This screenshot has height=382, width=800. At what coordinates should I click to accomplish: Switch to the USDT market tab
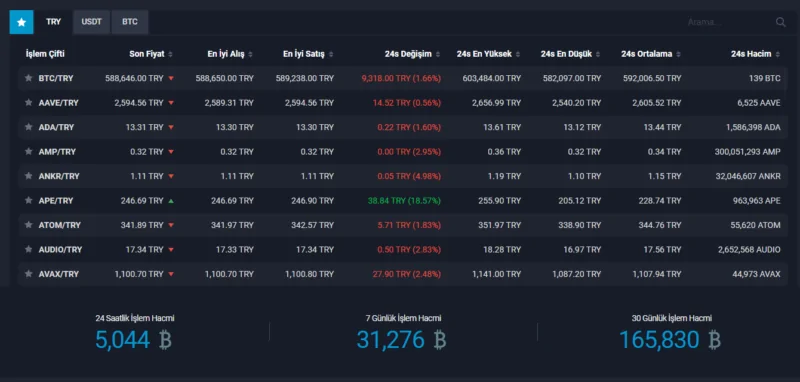91,22
